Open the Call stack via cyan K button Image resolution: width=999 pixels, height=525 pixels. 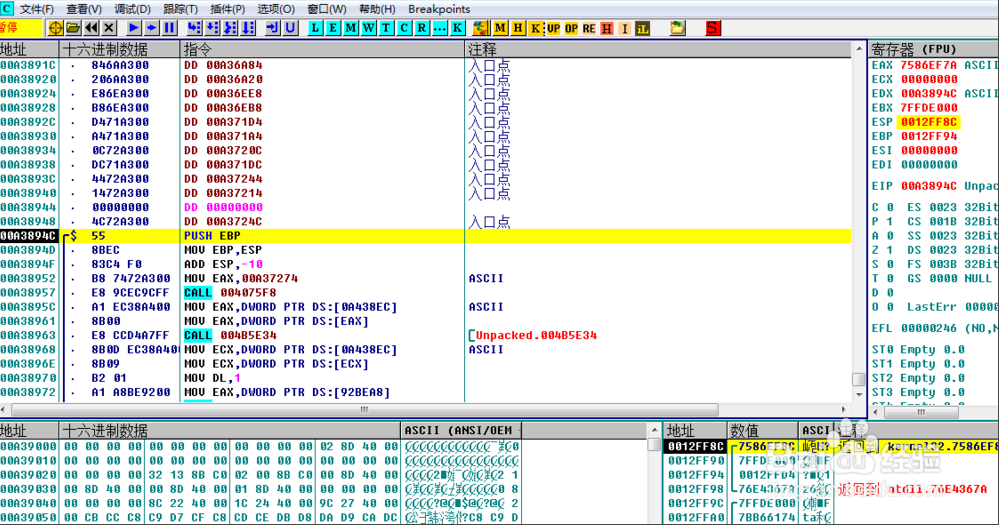tap(458, 28)
